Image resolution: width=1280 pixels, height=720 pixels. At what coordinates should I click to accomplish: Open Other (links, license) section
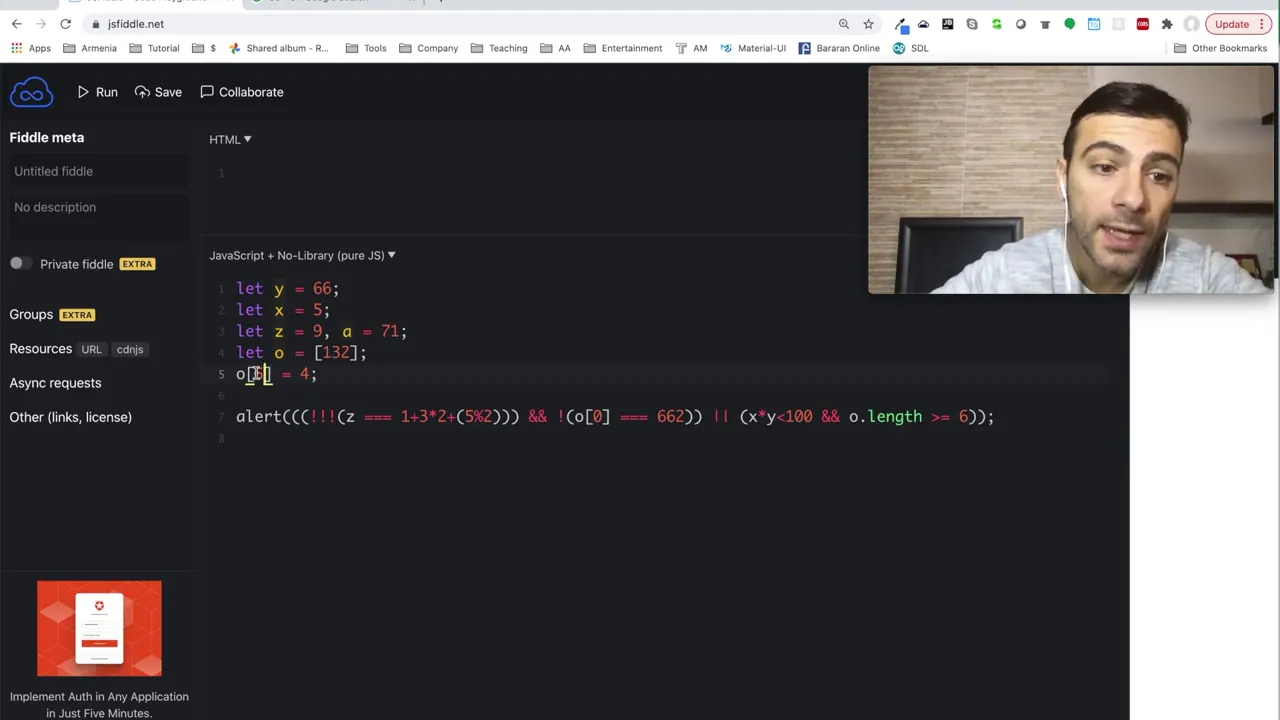pos(70,417)
